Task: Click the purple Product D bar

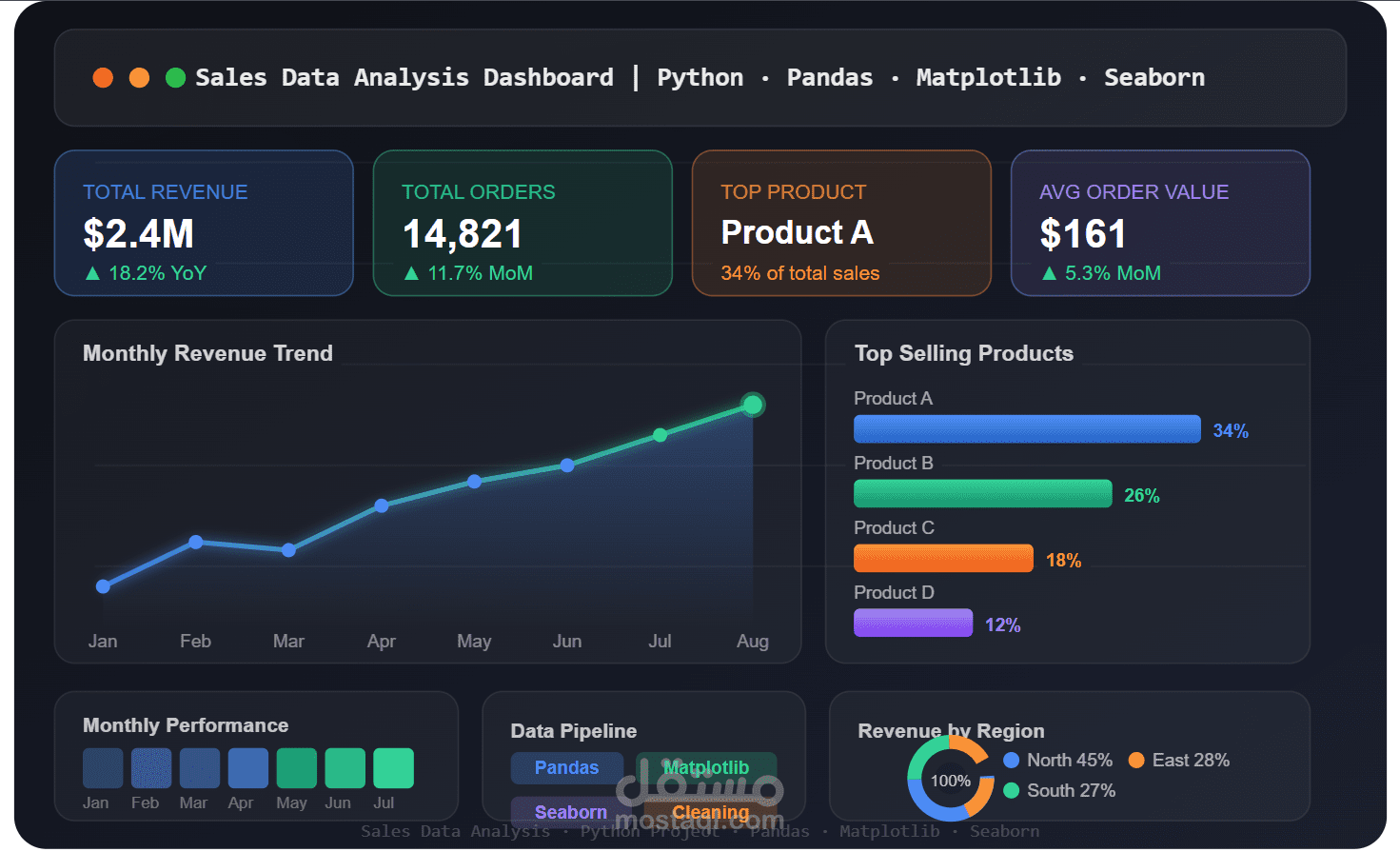Action: [914, 624]
